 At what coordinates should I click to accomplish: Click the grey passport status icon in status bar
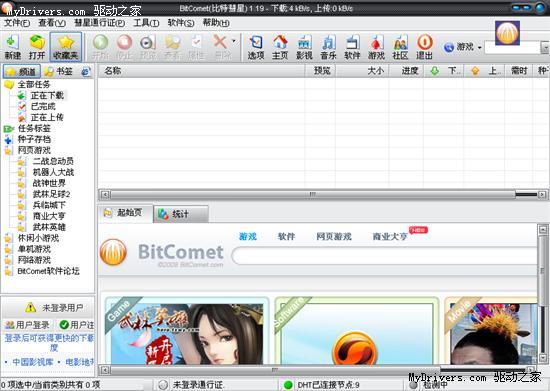(x=162, y=385)
